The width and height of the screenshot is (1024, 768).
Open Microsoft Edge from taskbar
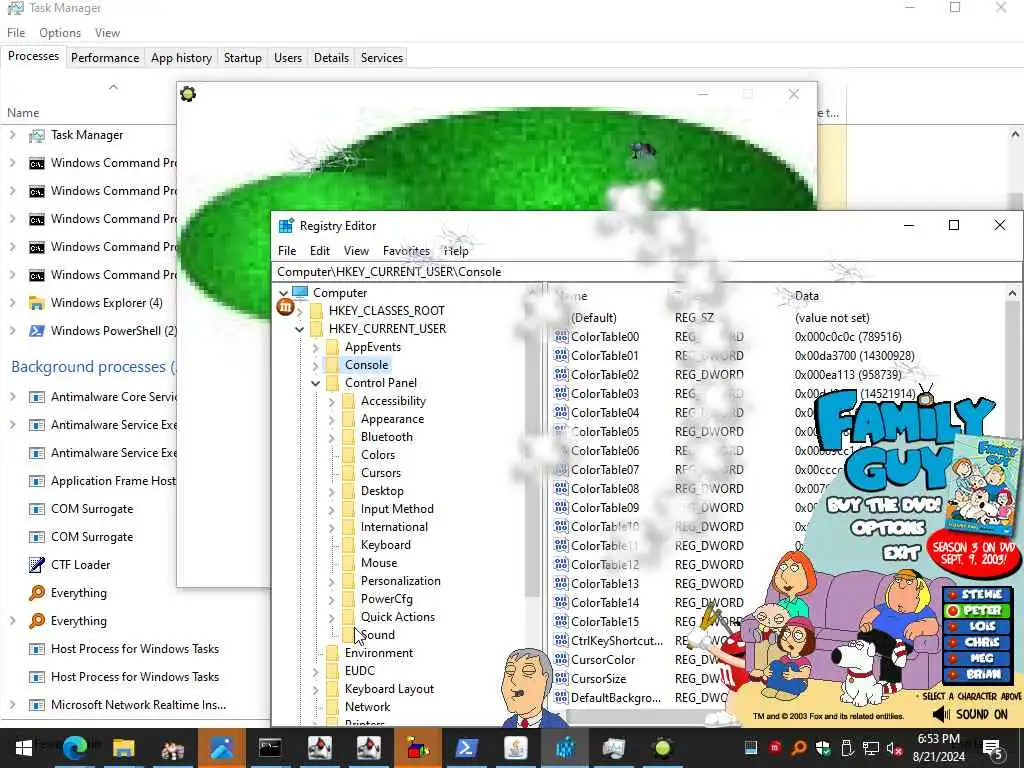tap(74, 748)
